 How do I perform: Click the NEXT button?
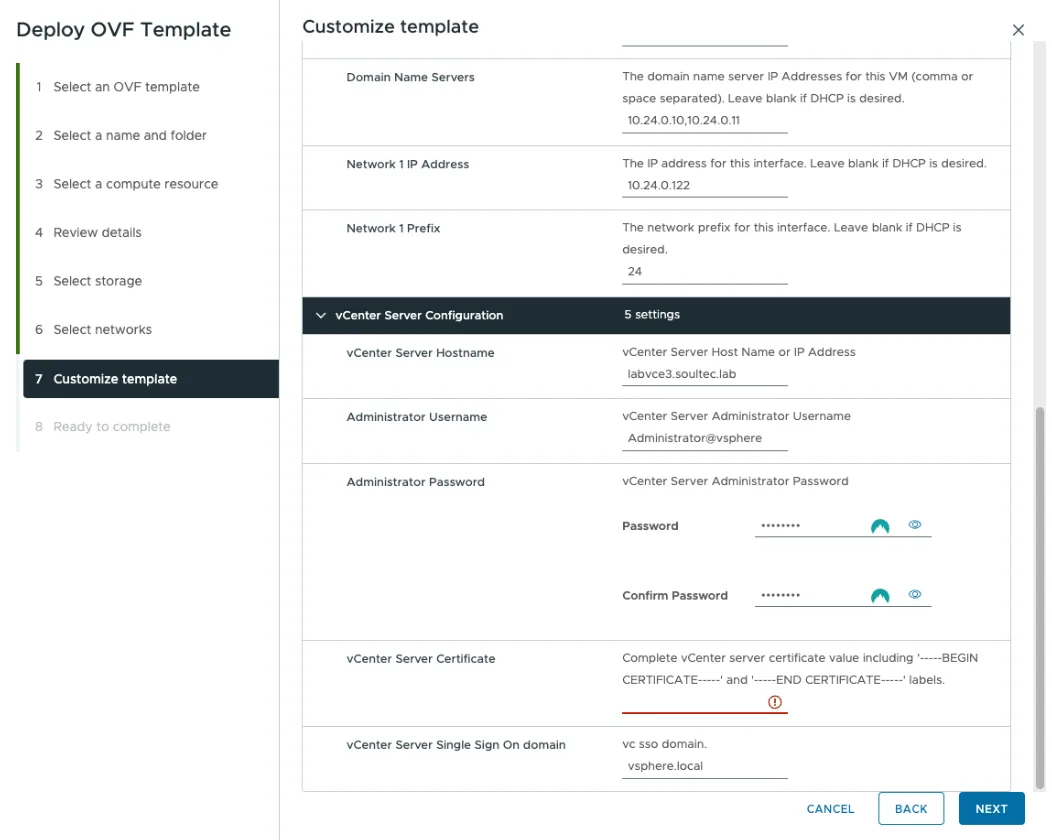pyautogui.click(x=991, y=808)
